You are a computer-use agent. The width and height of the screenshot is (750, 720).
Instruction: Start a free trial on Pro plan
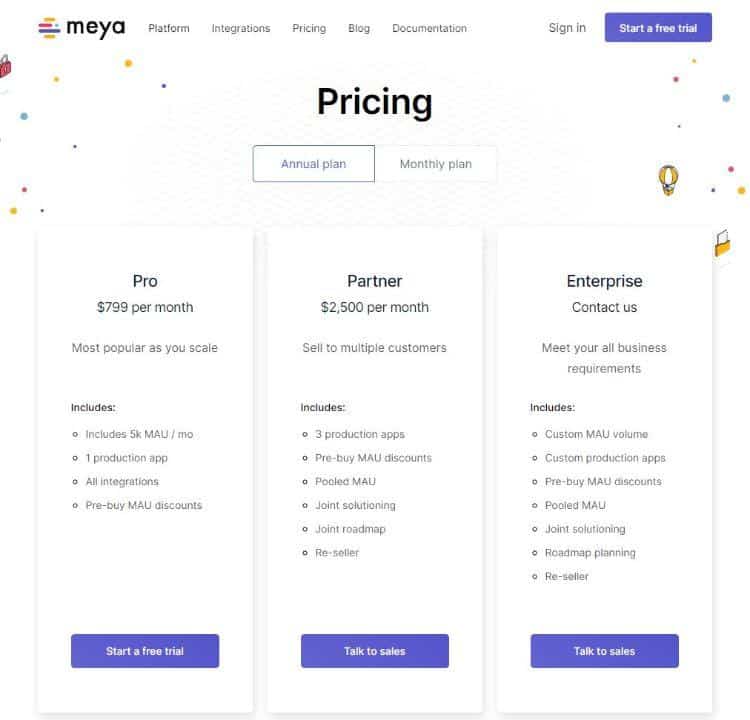tap(145, 651)
